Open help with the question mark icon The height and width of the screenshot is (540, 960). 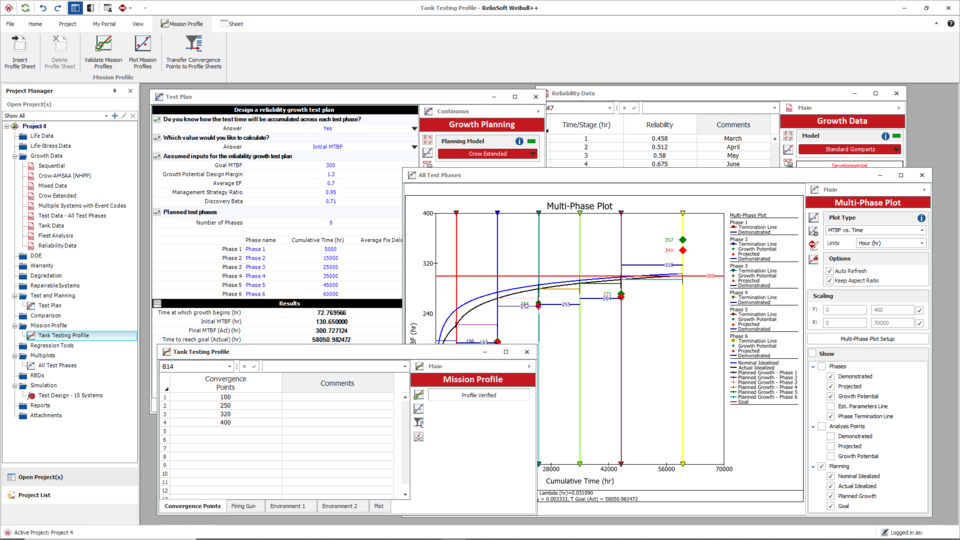click(950, 23)
